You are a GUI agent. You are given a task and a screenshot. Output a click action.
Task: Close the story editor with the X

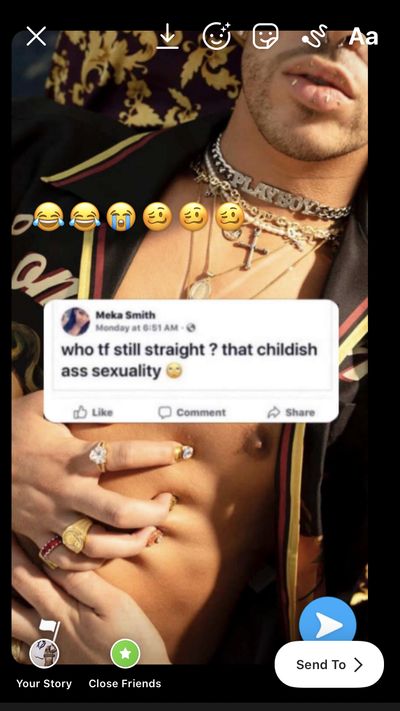pos(36,36)
